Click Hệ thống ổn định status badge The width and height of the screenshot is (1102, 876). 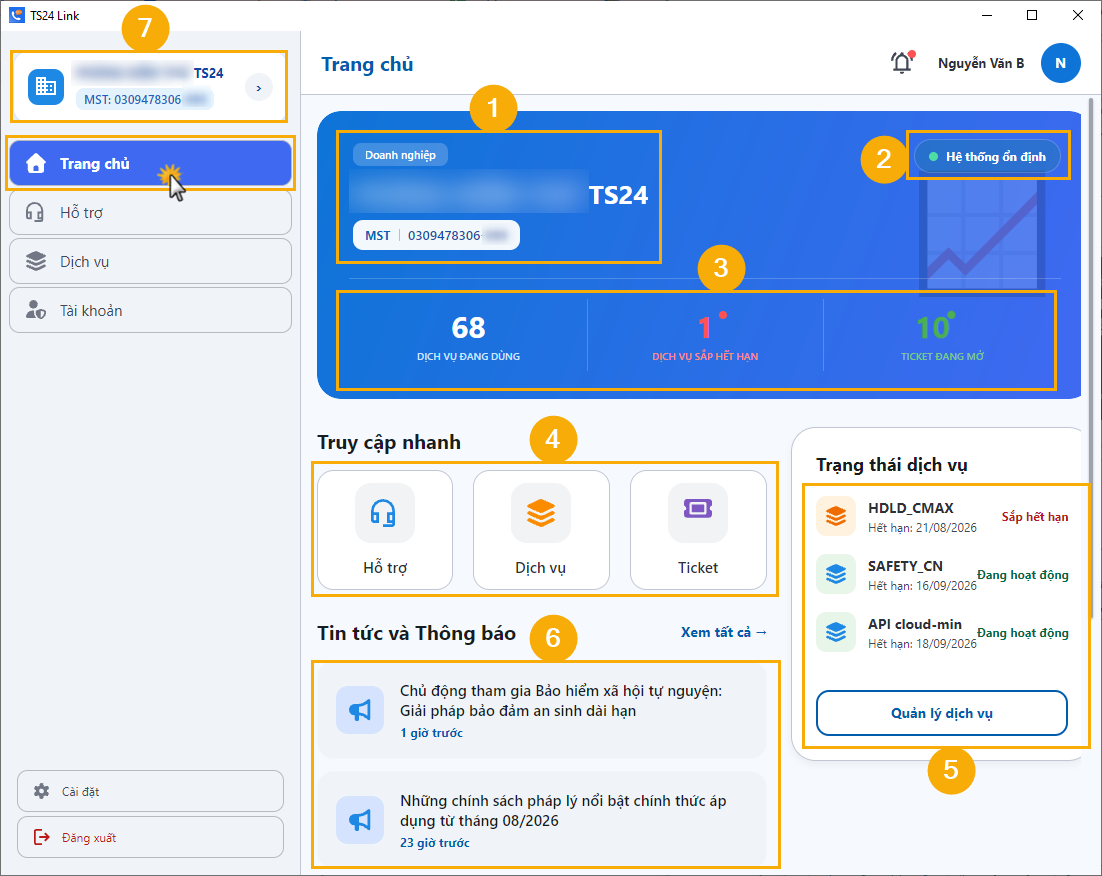tap(987, 157)
